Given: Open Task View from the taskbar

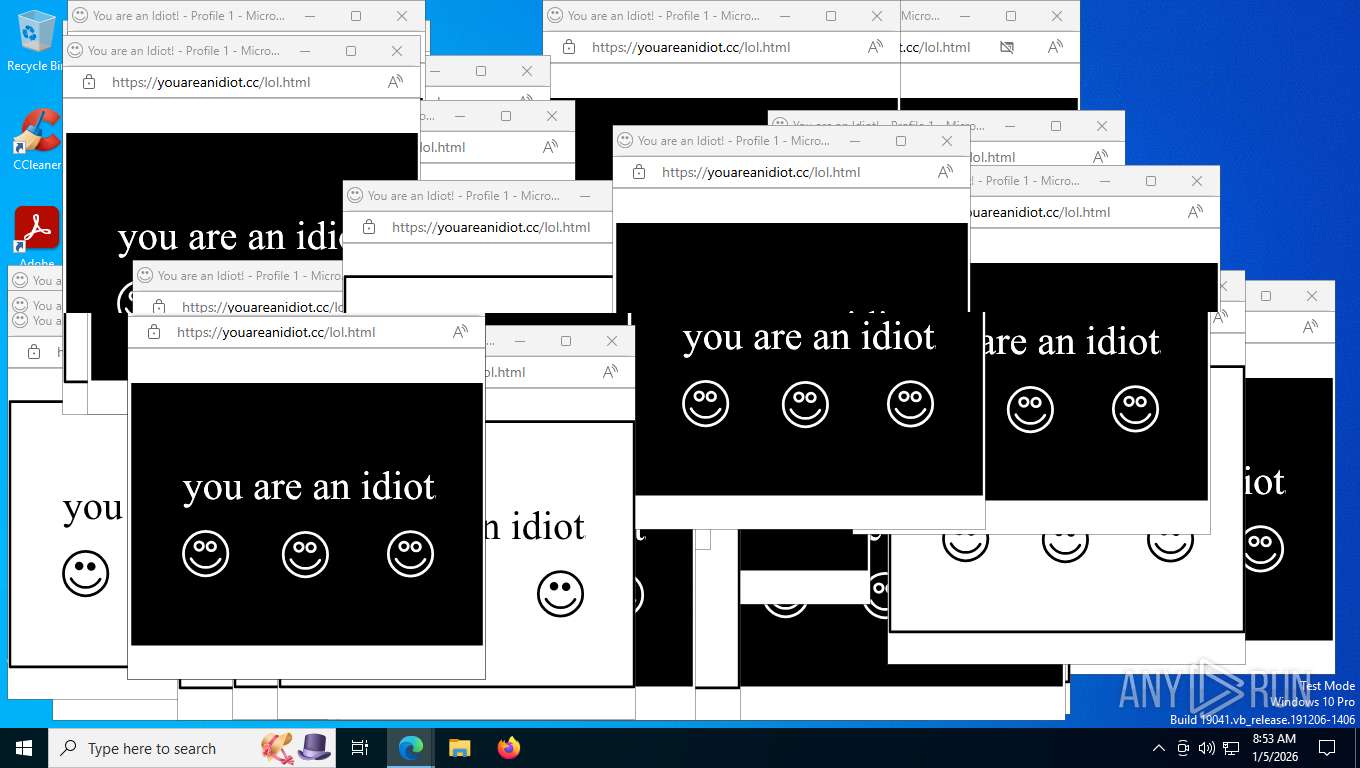Looking at the screenshot, I should pos(360,748).
